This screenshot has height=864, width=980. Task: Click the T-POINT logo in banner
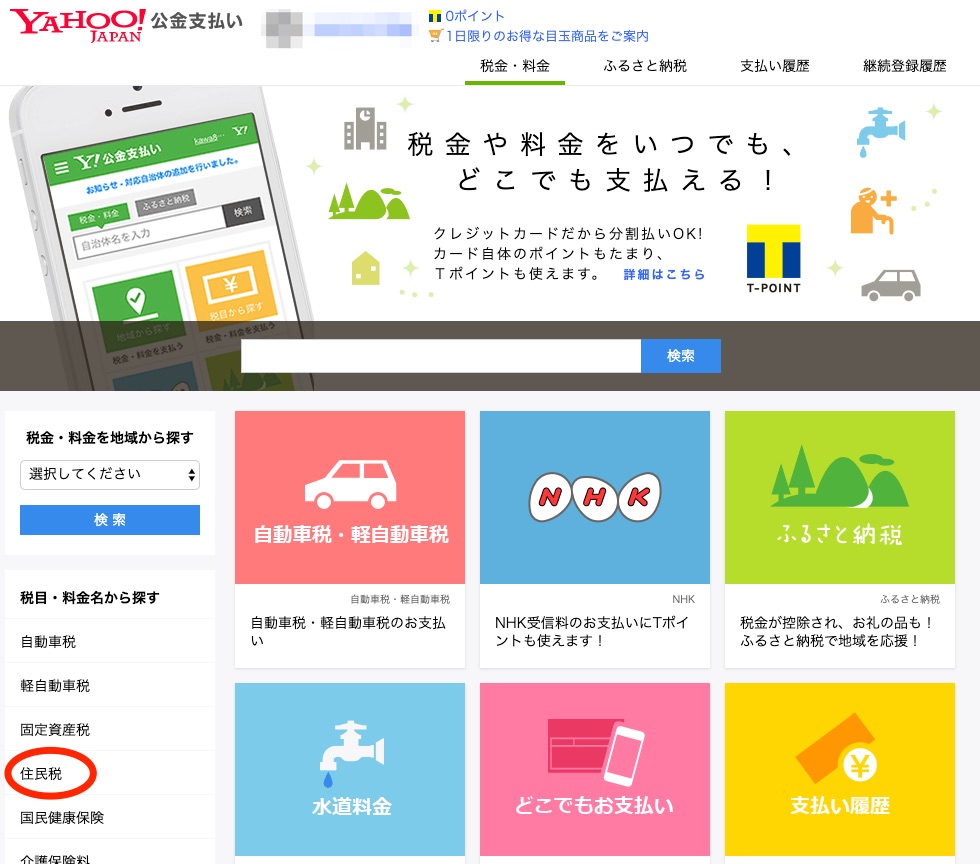(773, 258)
